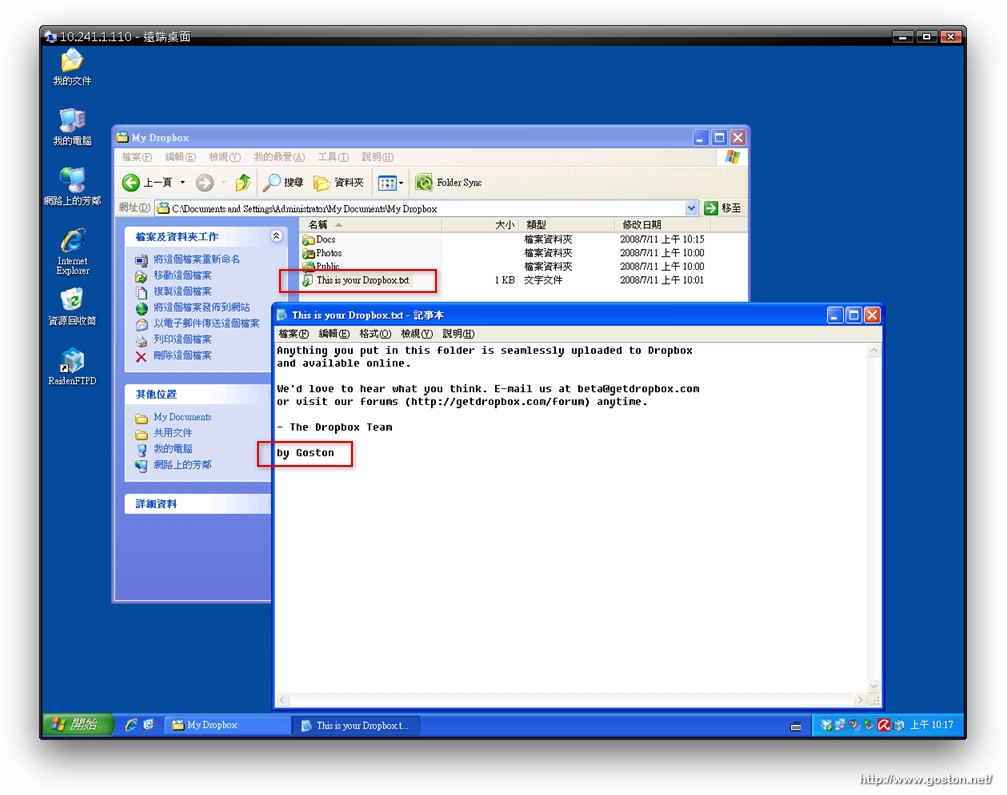Collapse the File and Folder Tasks (檔案及資料夾工作) panel
The height and width of the screenshot is (795, 1007).
pyautogui.click(x=276, y=236)
